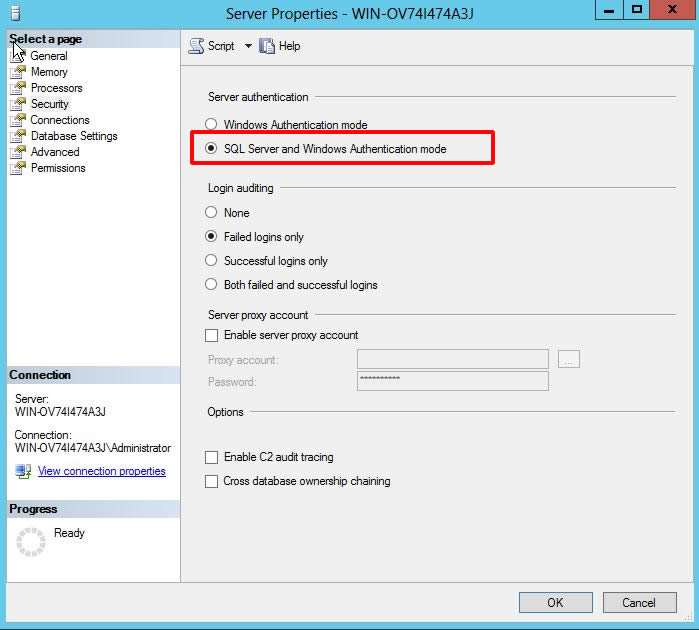Click the connection properties computer icon
This screenshot has height=630, width=699.
pyautogui.click(x=23, y=471)
